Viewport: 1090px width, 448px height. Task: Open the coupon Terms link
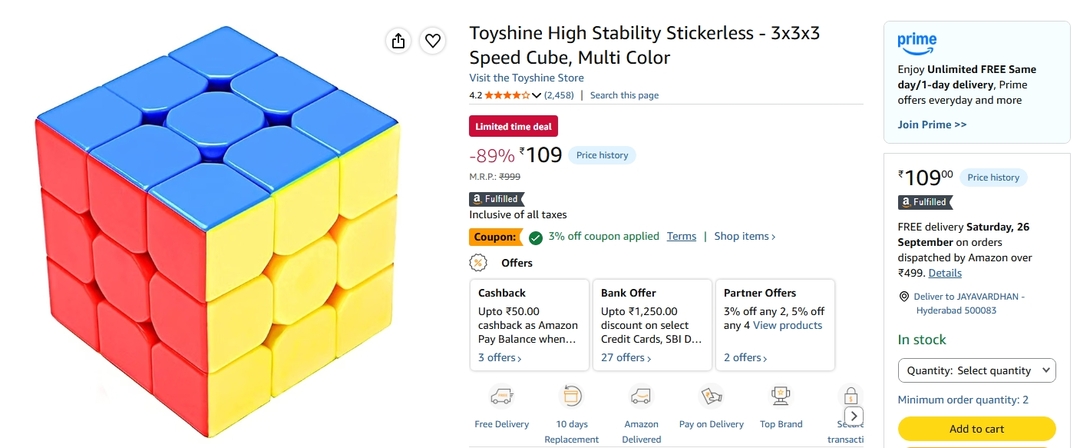[x=681, y=237]
